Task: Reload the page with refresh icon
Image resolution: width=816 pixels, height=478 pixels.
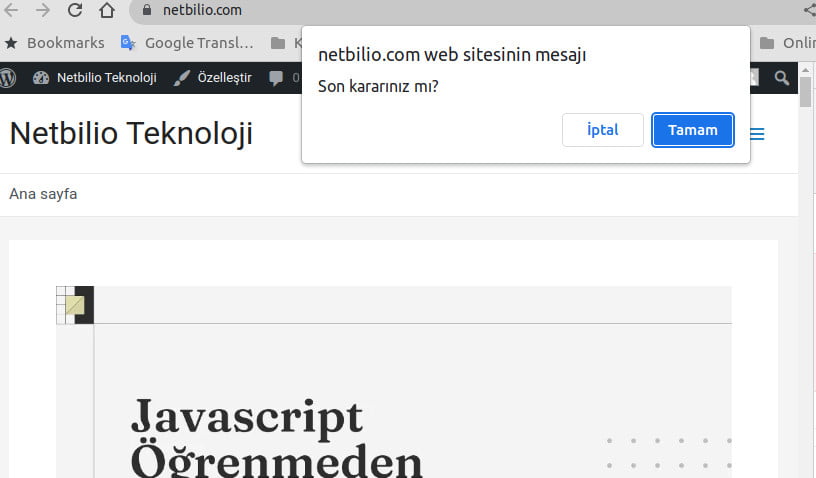Action: coord(75,10)
